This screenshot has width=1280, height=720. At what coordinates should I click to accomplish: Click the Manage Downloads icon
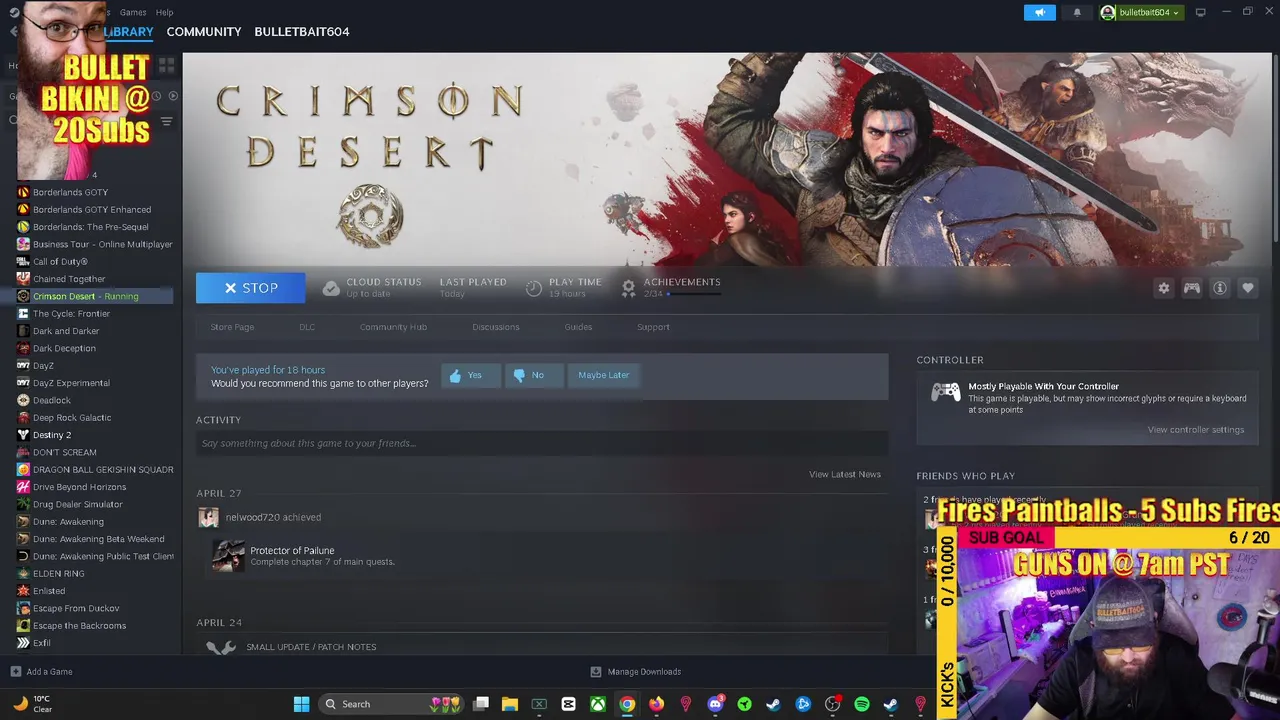click(x=596, y=672)
